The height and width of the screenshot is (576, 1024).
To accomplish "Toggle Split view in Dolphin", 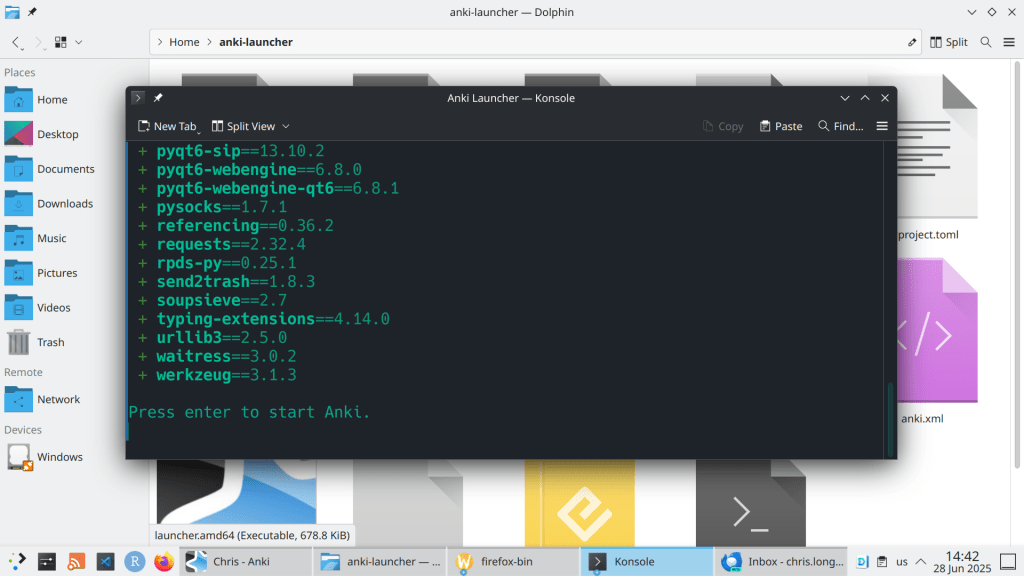I will [948, 42].
